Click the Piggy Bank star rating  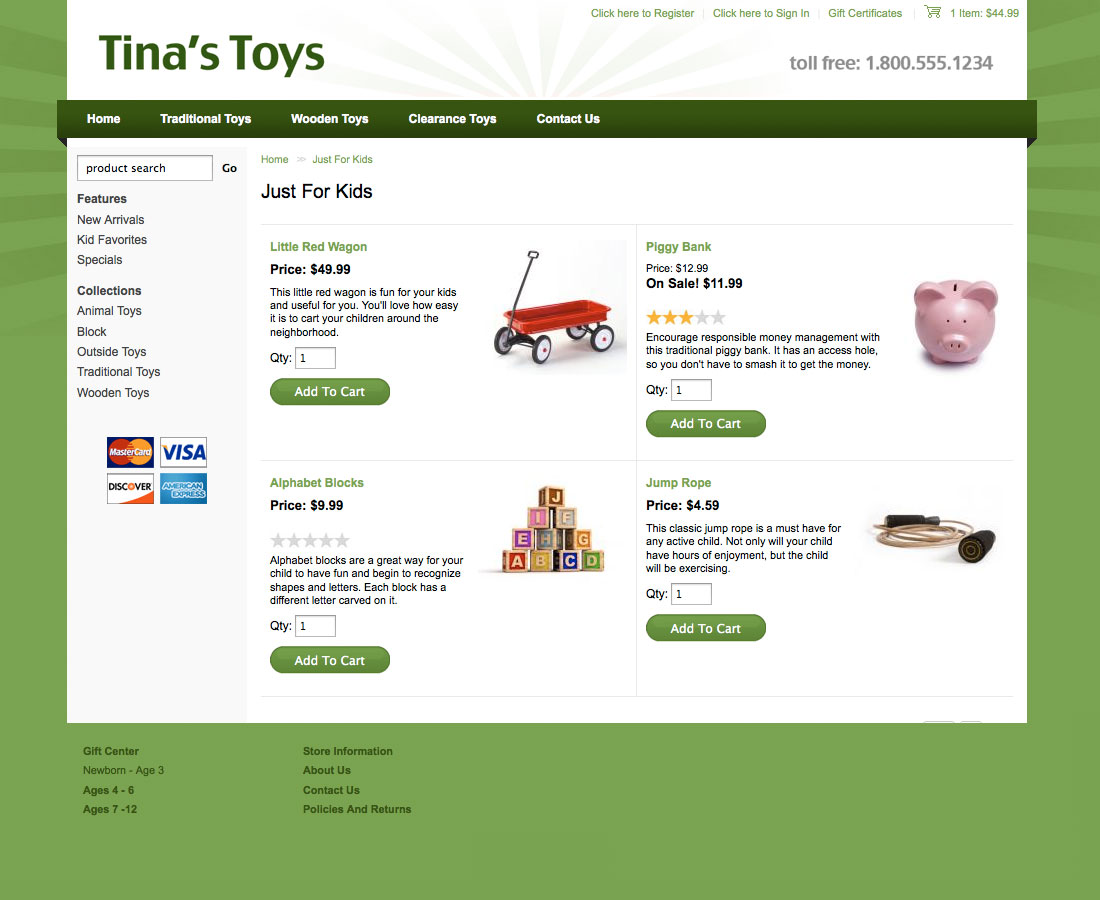click(x=685, y=318)
